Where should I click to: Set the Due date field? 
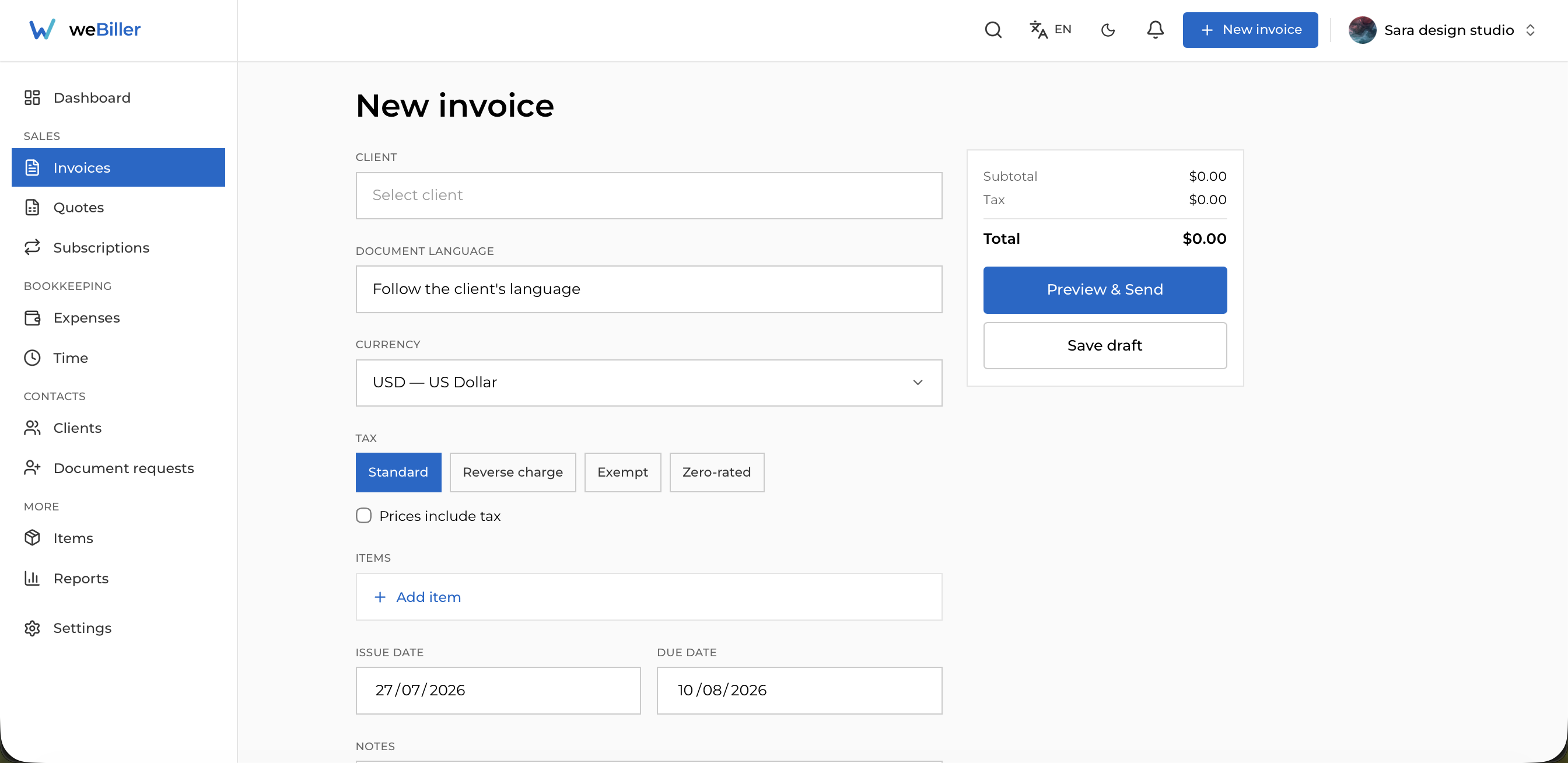point(799,690)
